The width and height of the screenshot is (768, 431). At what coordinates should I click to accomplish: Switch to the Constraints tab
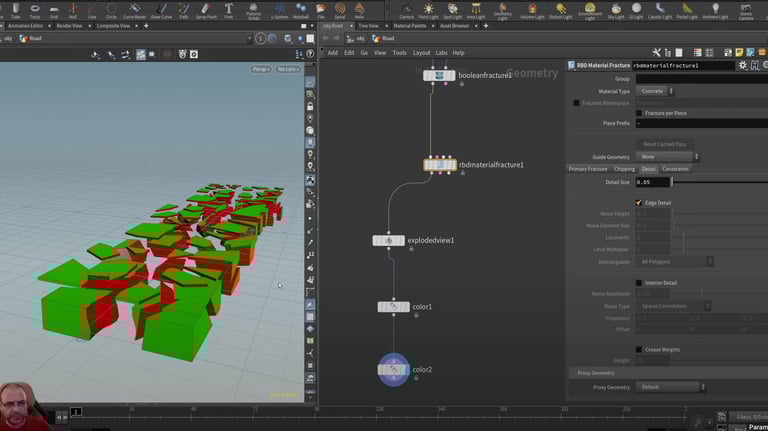point(675,169)
